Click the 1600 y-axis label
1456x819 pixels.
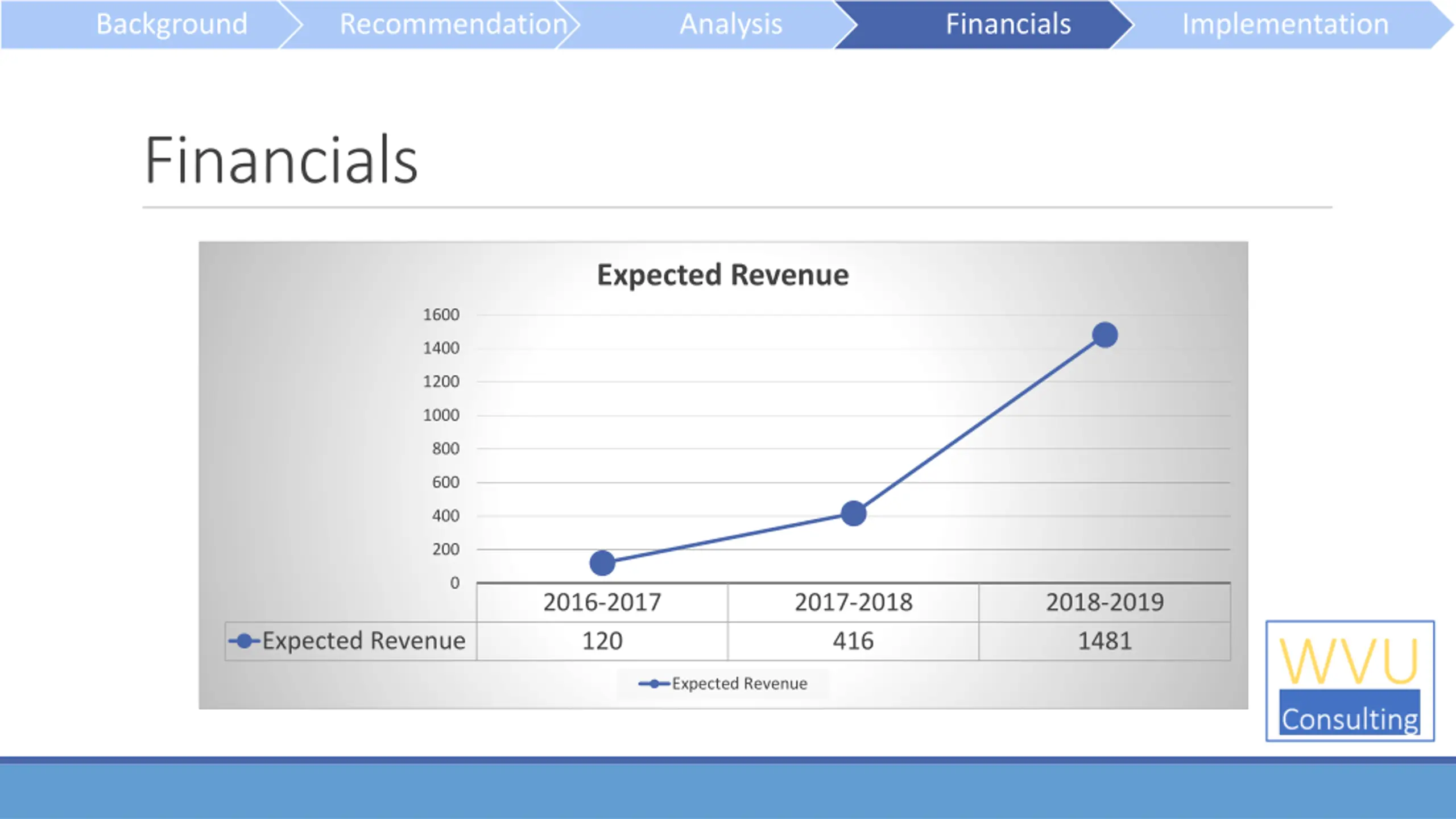pos(441,315)
